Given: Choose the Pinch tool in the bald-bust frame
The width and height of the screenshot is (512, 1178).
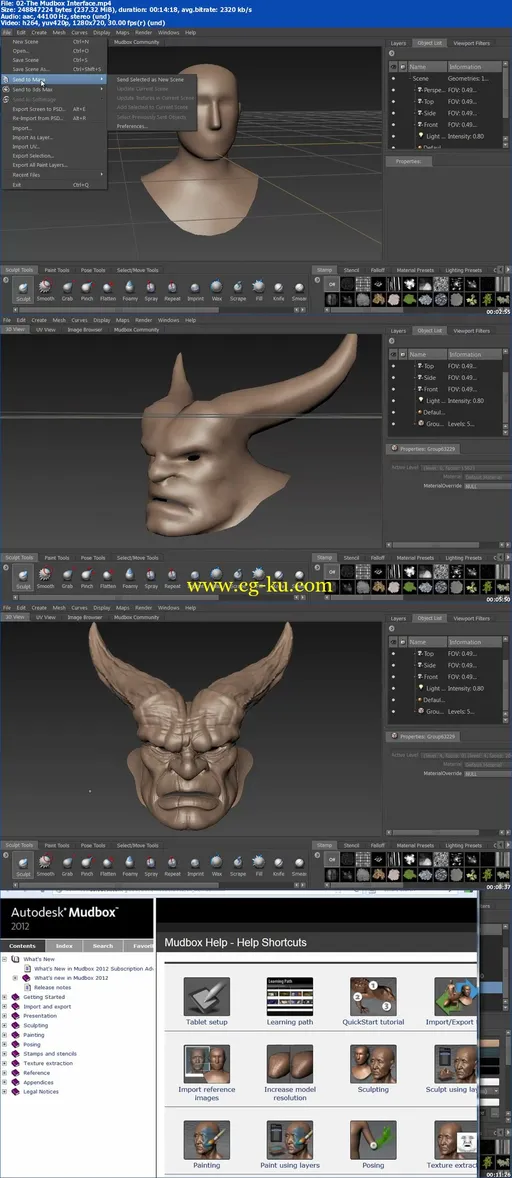Looking at the screenshot, I should click(x=87, y=289).
